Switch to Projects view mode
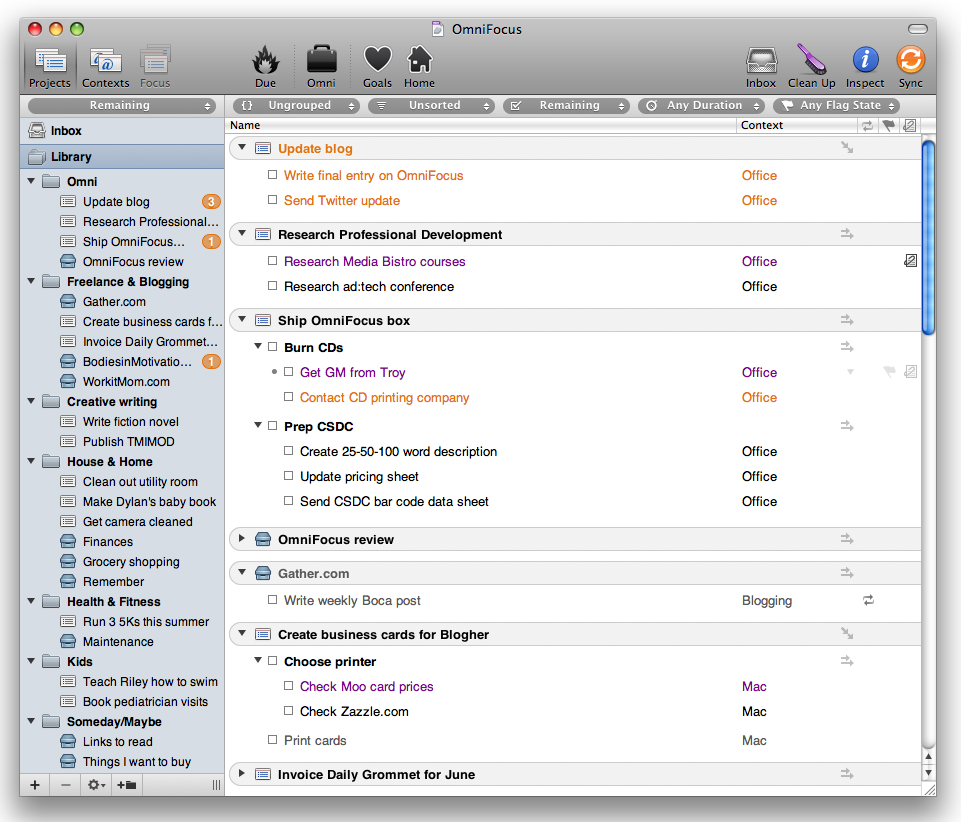This screenshot has height=822, width=961. pos(50,67)
